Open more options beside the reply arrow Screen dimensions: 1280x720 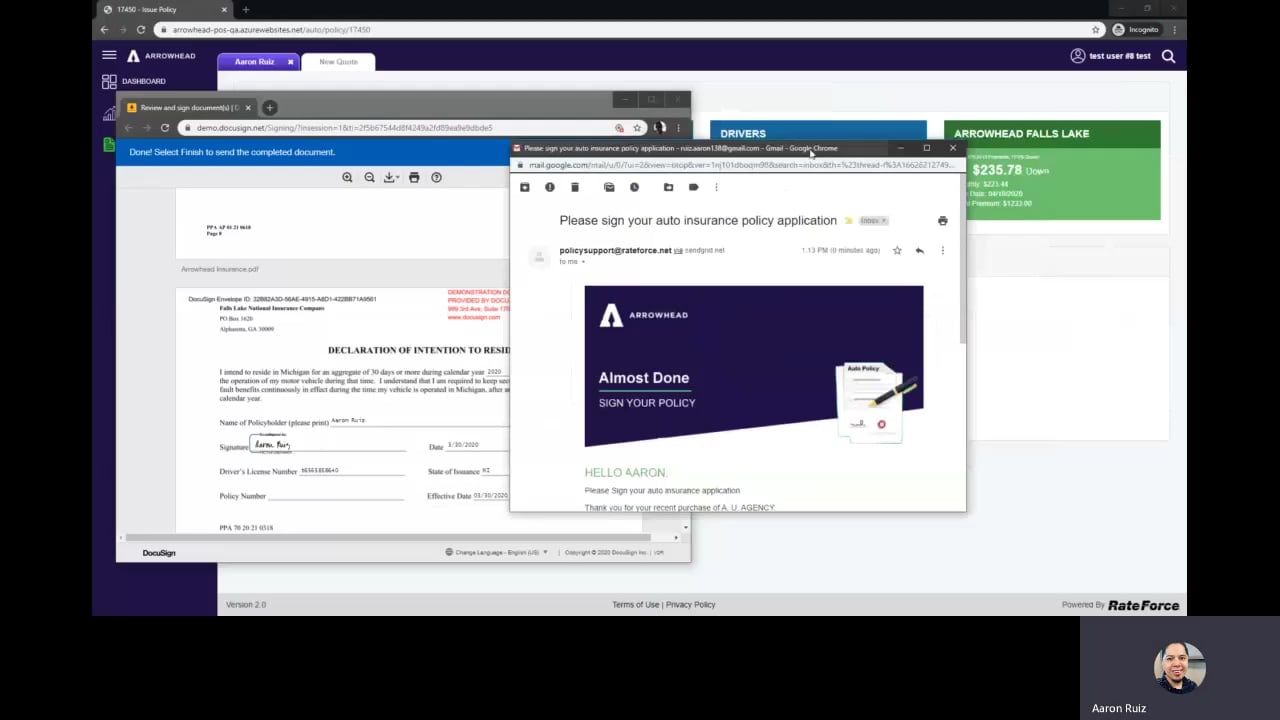942,250
